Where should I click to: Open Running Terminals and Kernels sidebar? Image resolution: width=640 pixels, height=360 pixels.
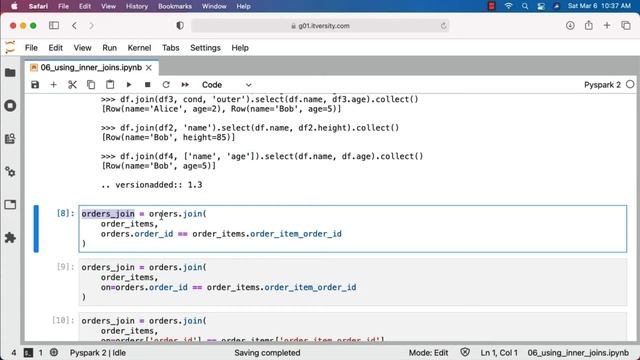click(10, 106)
